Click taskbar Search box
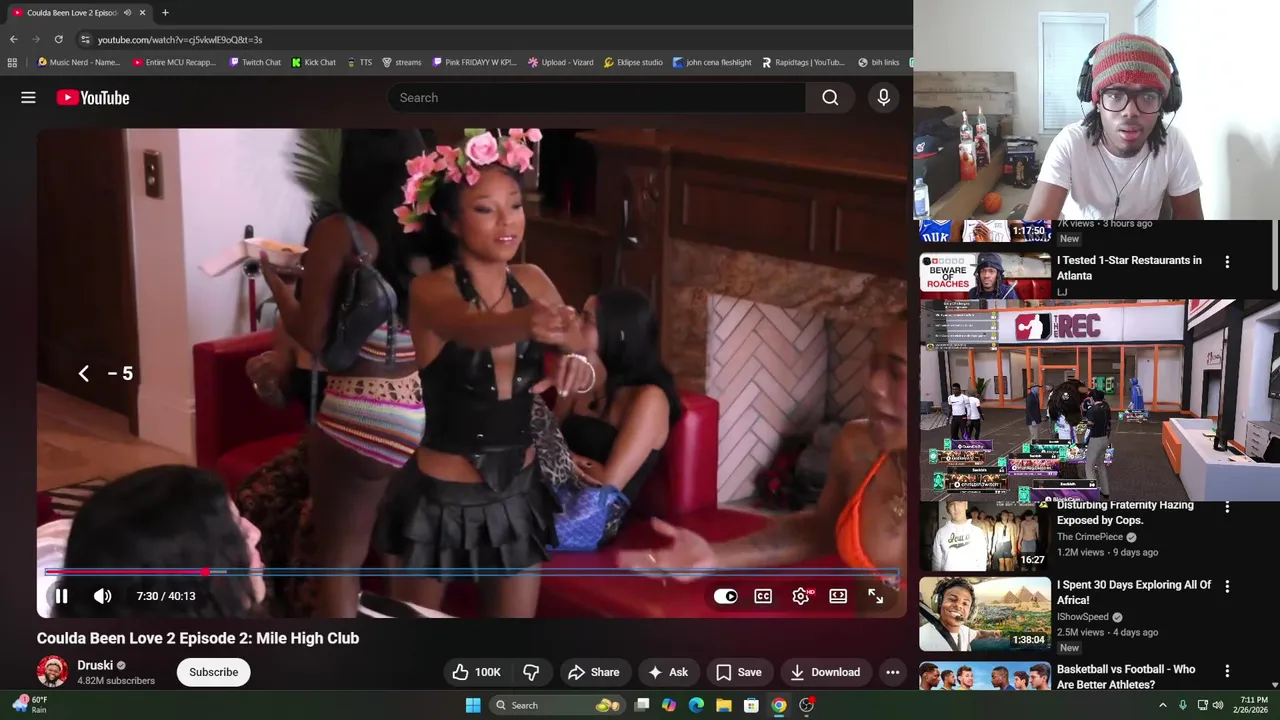 point(557,705)
